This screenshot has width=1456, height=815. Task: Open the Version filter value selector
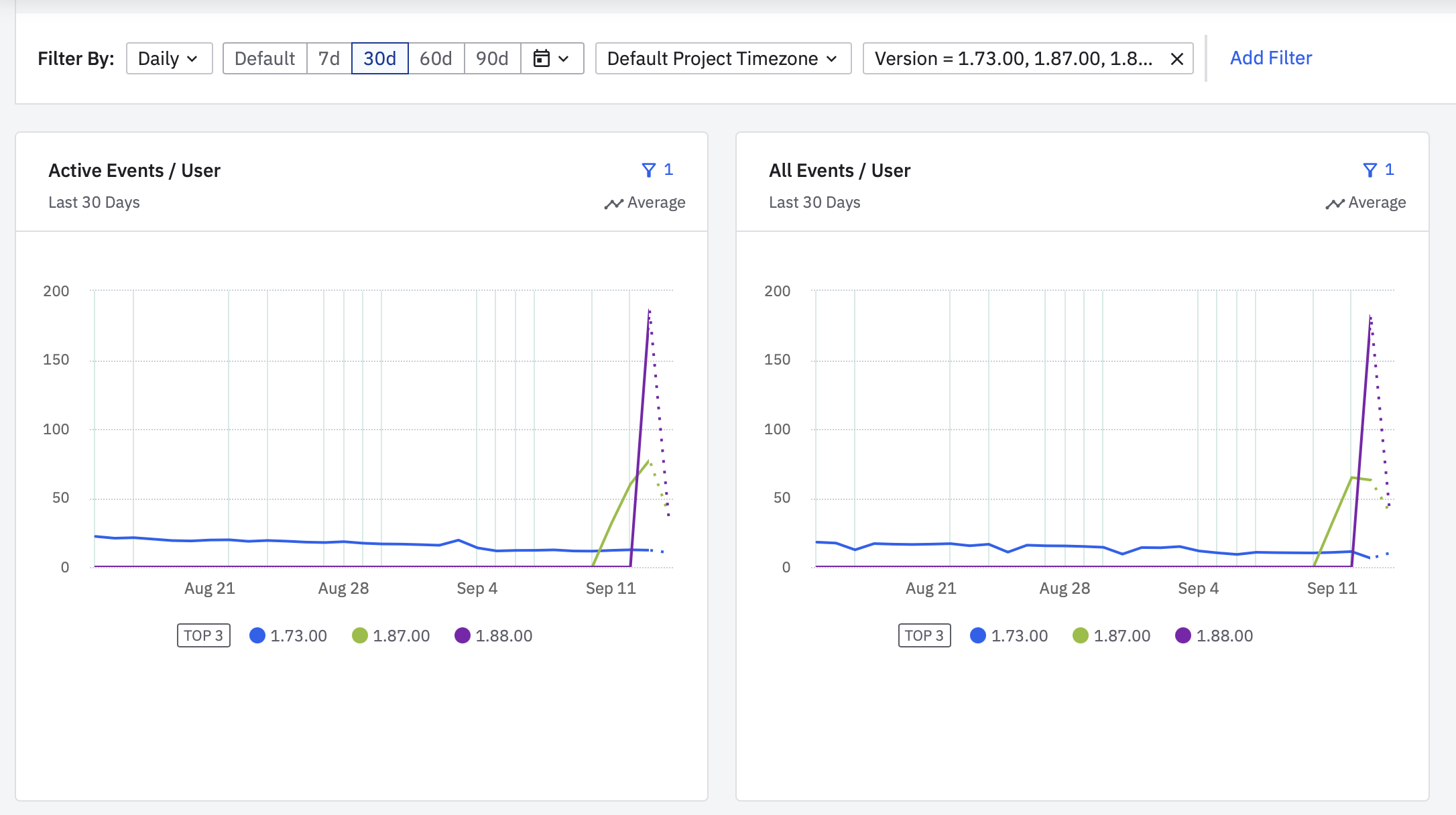point(1012,58)
